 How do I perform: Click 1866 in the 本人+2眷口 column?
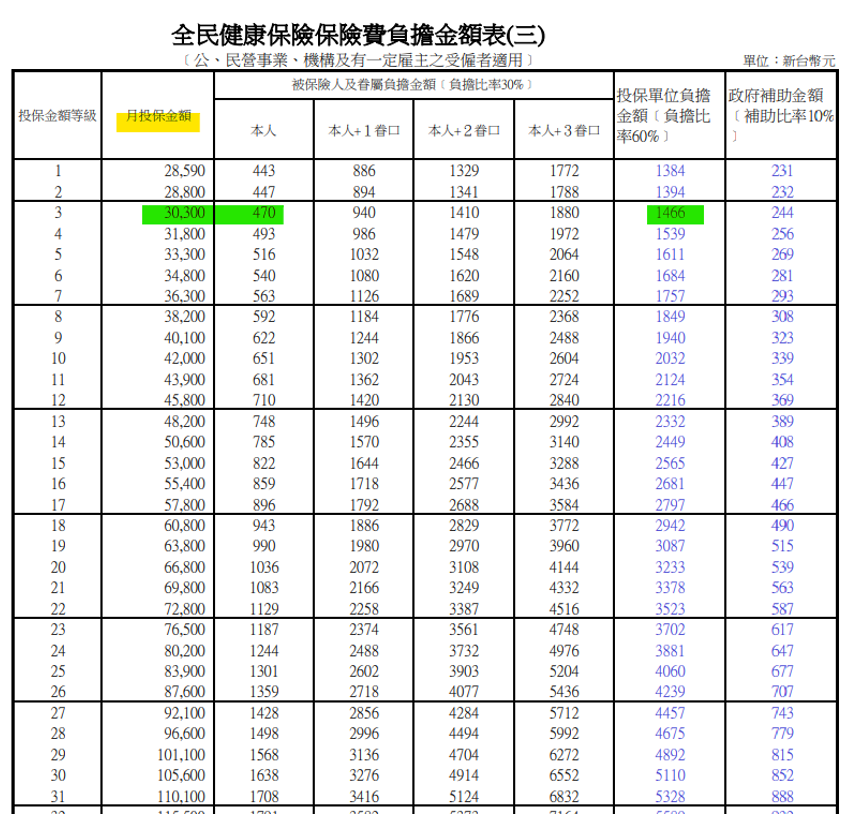point(464,338)
